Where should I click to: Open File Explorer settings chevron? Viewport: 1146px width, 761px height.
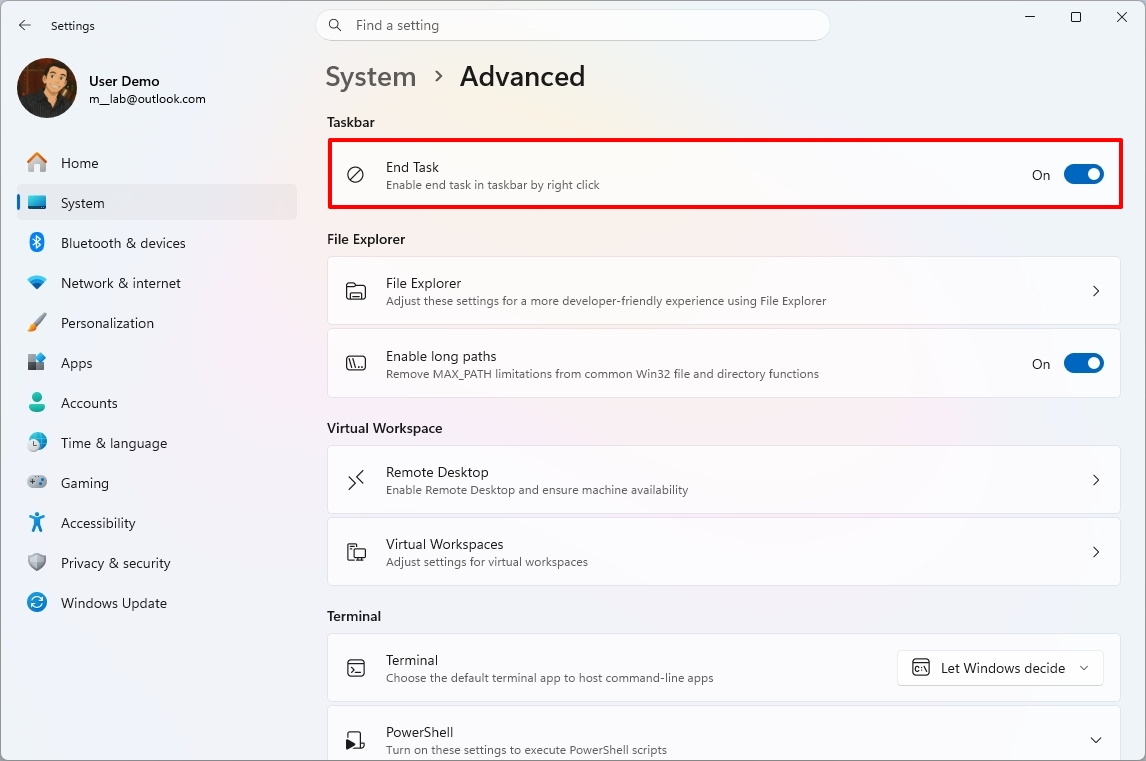point(1096,291)
